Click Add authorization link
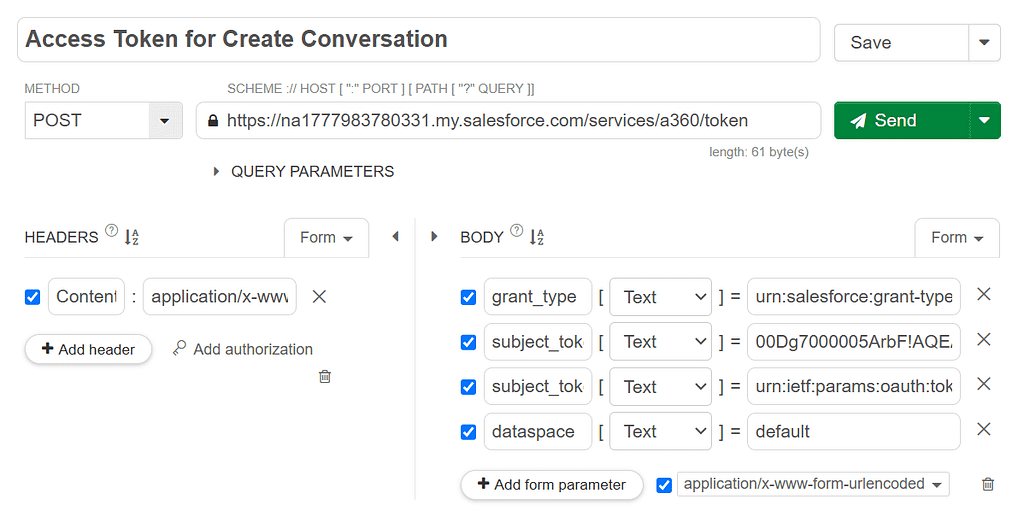Viewport: 1024px width, 522px height. [253, 350]
